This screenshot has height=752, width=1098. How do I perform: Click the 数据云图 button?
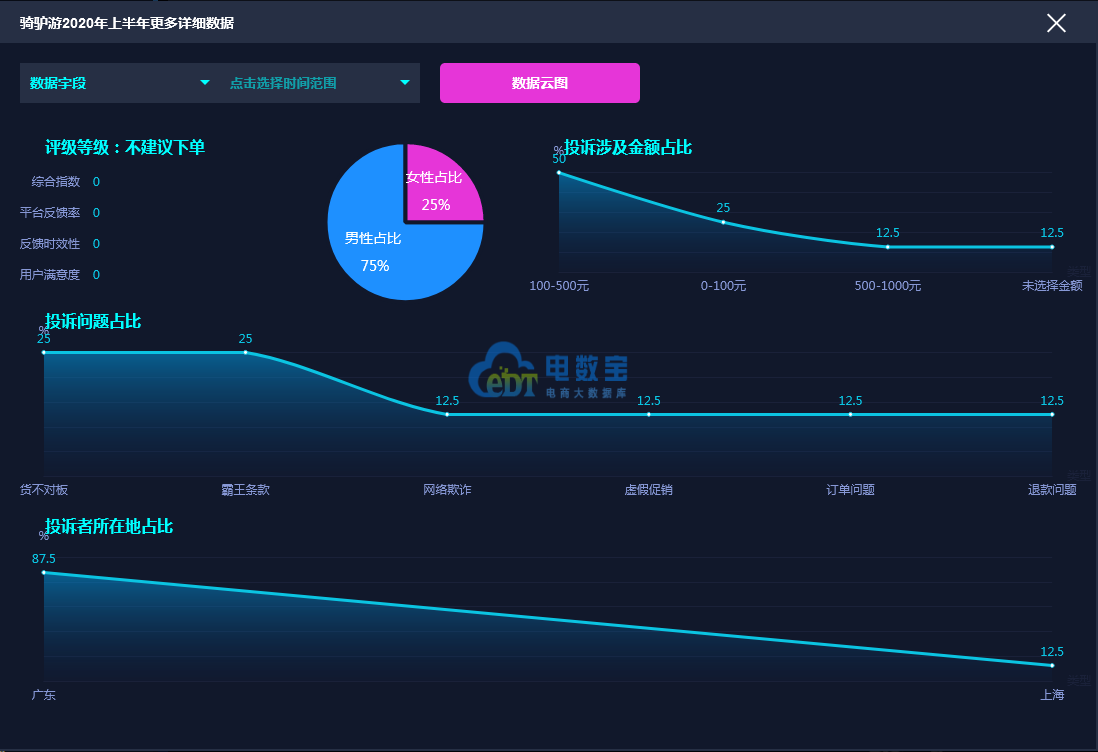pos(539,83)
